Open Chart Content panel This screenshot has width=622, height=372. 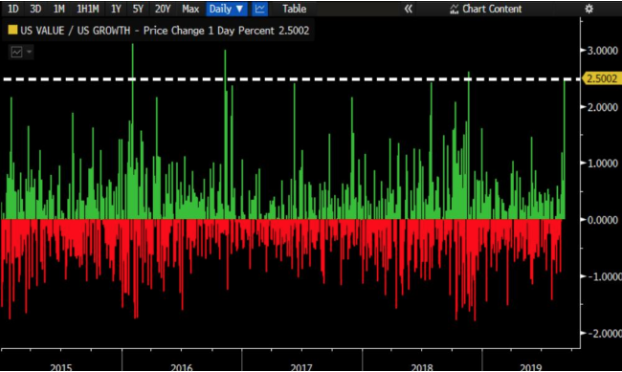[486, 9]
